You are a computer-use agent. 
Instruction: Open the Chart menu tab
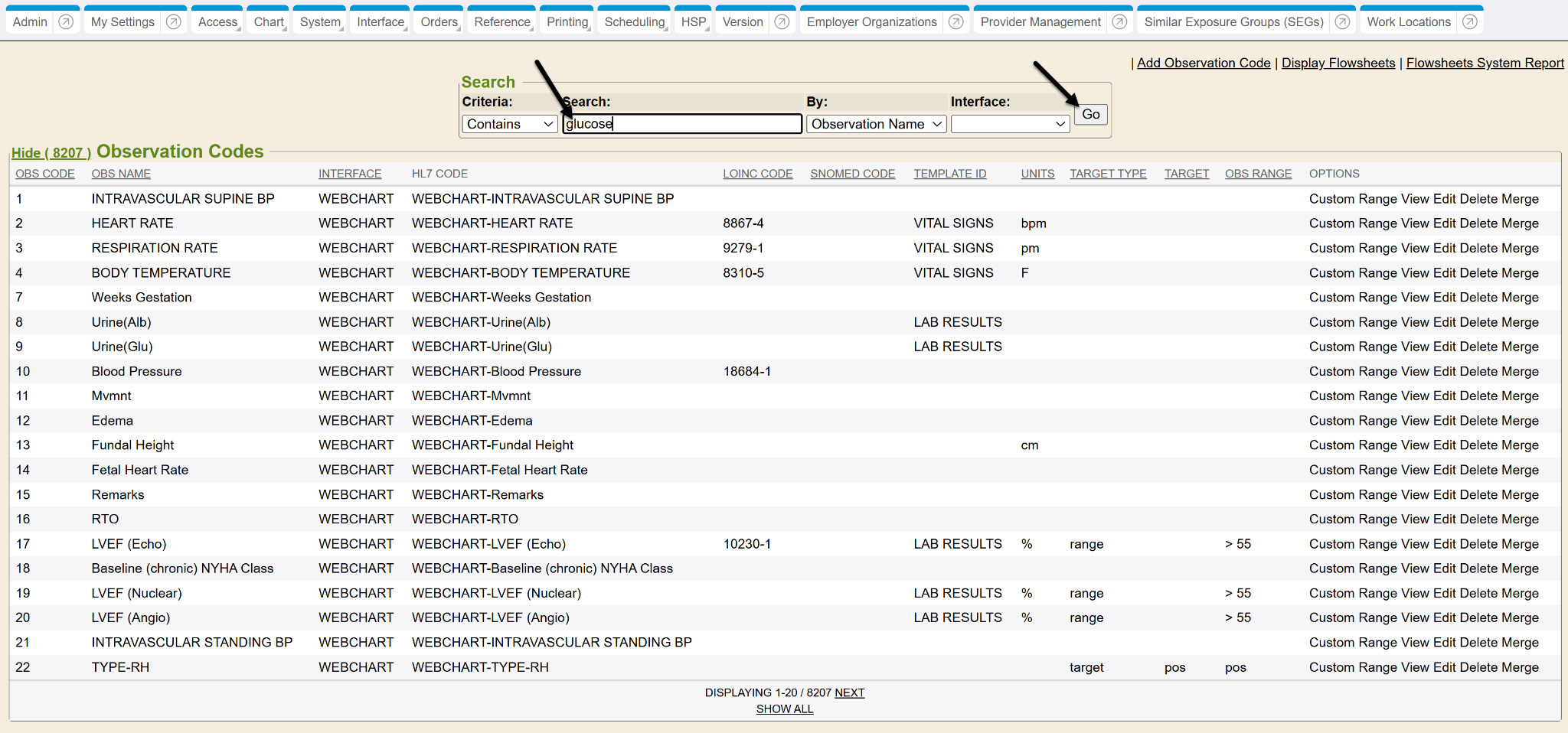pos(269,22)
